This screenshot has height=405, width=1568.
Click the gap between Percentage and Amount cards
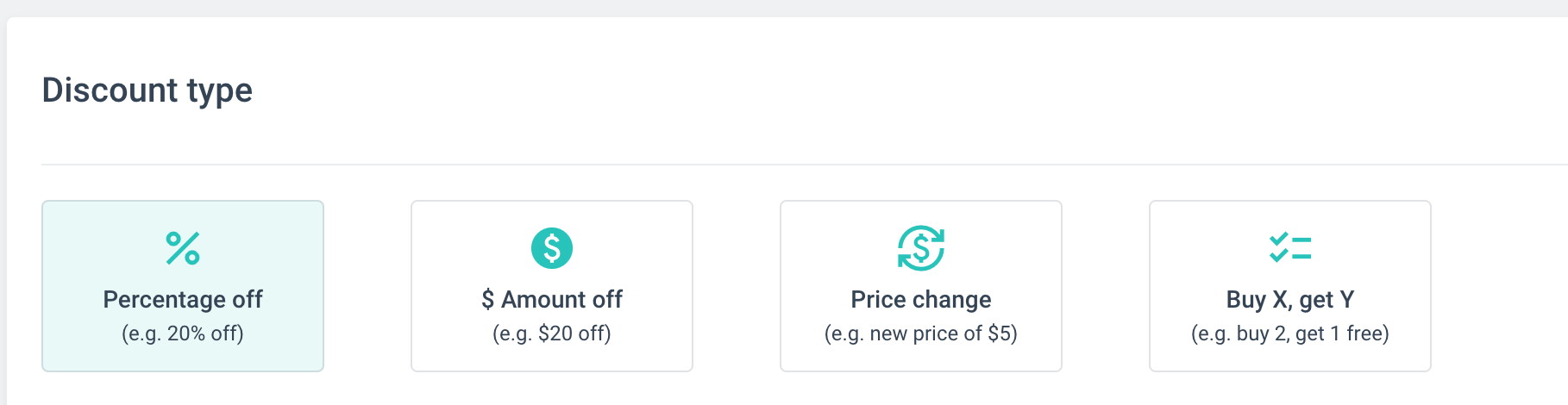coord(367,286)
